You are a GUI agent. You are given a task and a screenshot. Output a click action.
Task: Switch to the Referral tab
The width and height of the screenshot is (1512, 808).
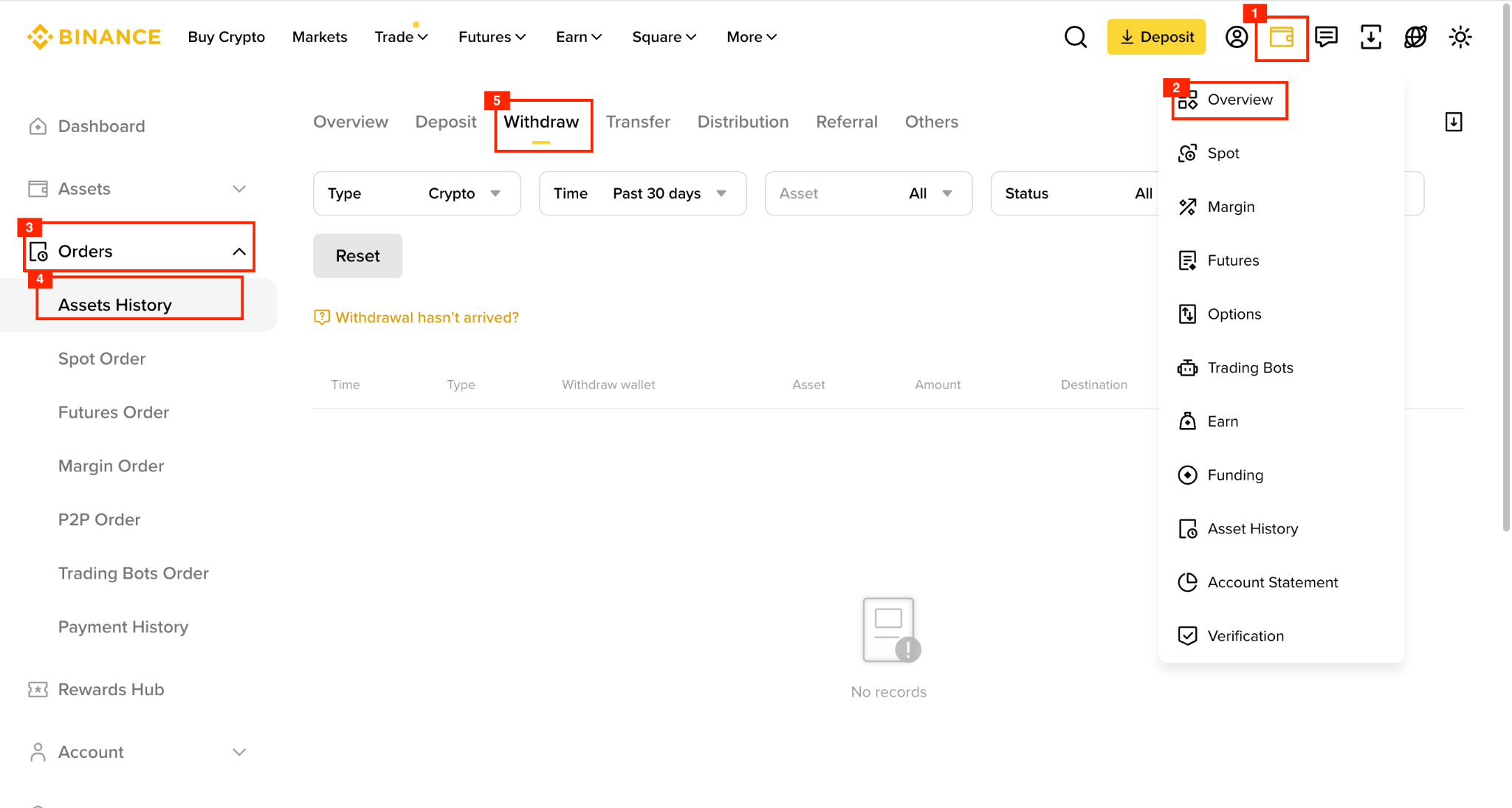click(847, 122)
